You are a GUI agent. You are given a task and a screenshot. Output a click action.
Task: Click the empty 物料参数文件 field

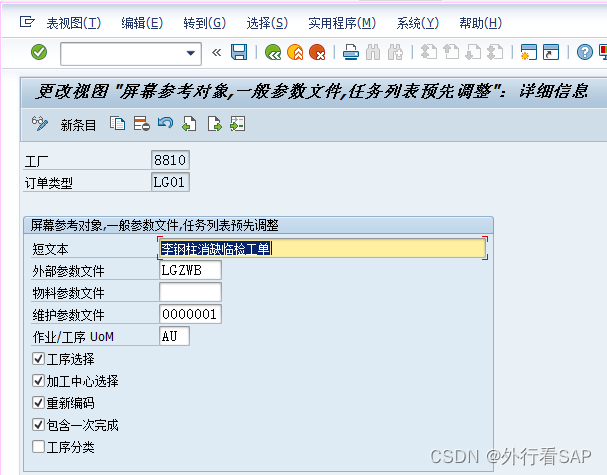(190, 292)
